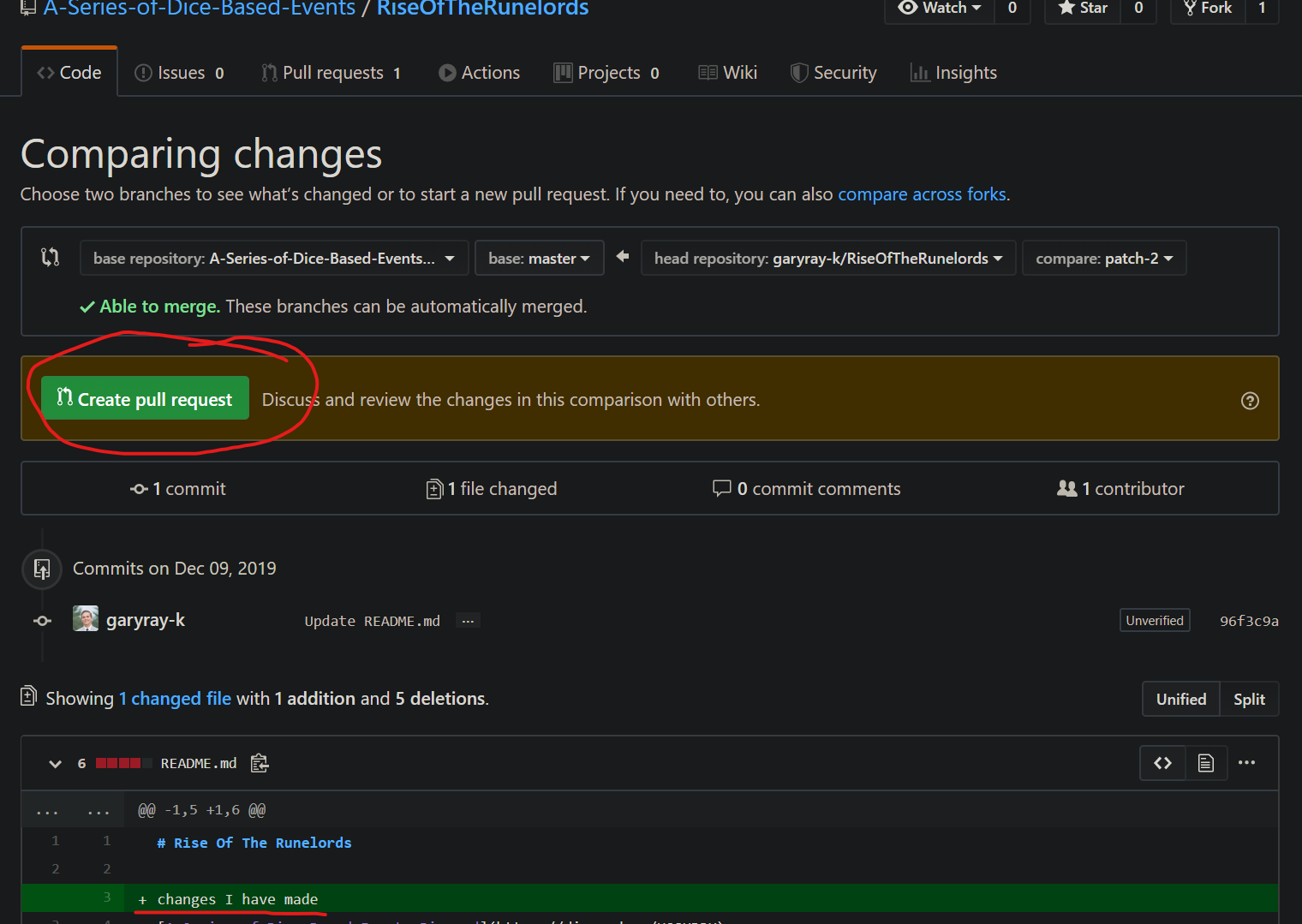
Task: Display the source diff for README.md
Action: (x=1162, y=763)
